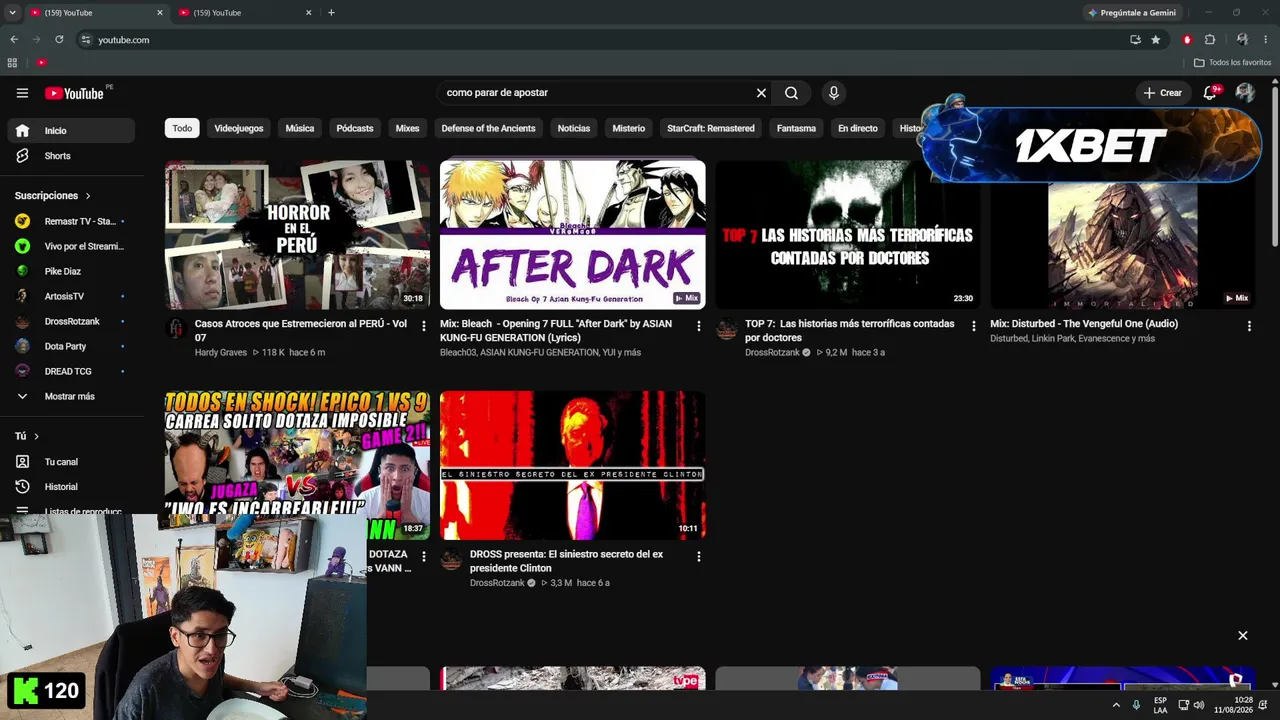Open options menu for DROSS Clinton video

click(x=698, y=556)
